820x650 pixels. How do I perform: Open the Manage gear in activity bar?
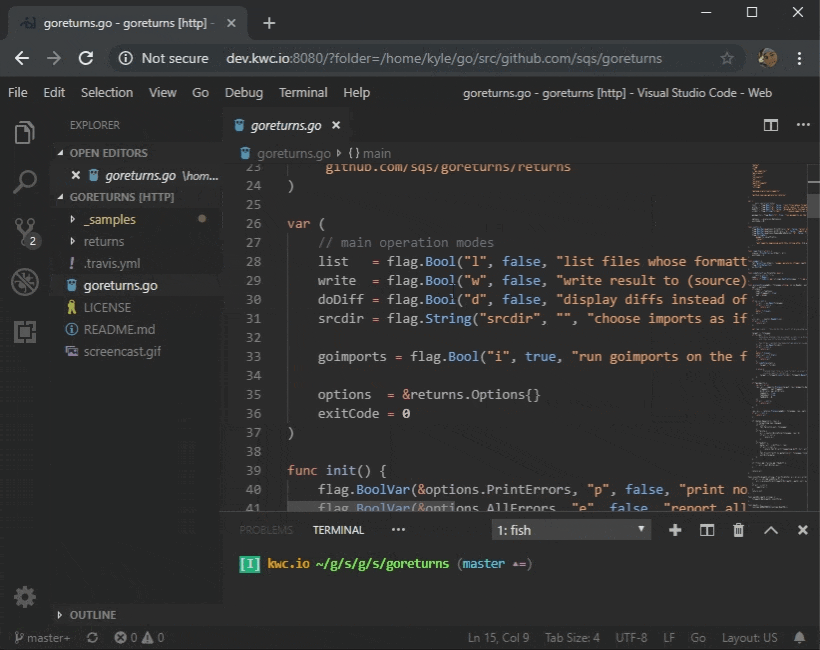(x=25, y=597)
